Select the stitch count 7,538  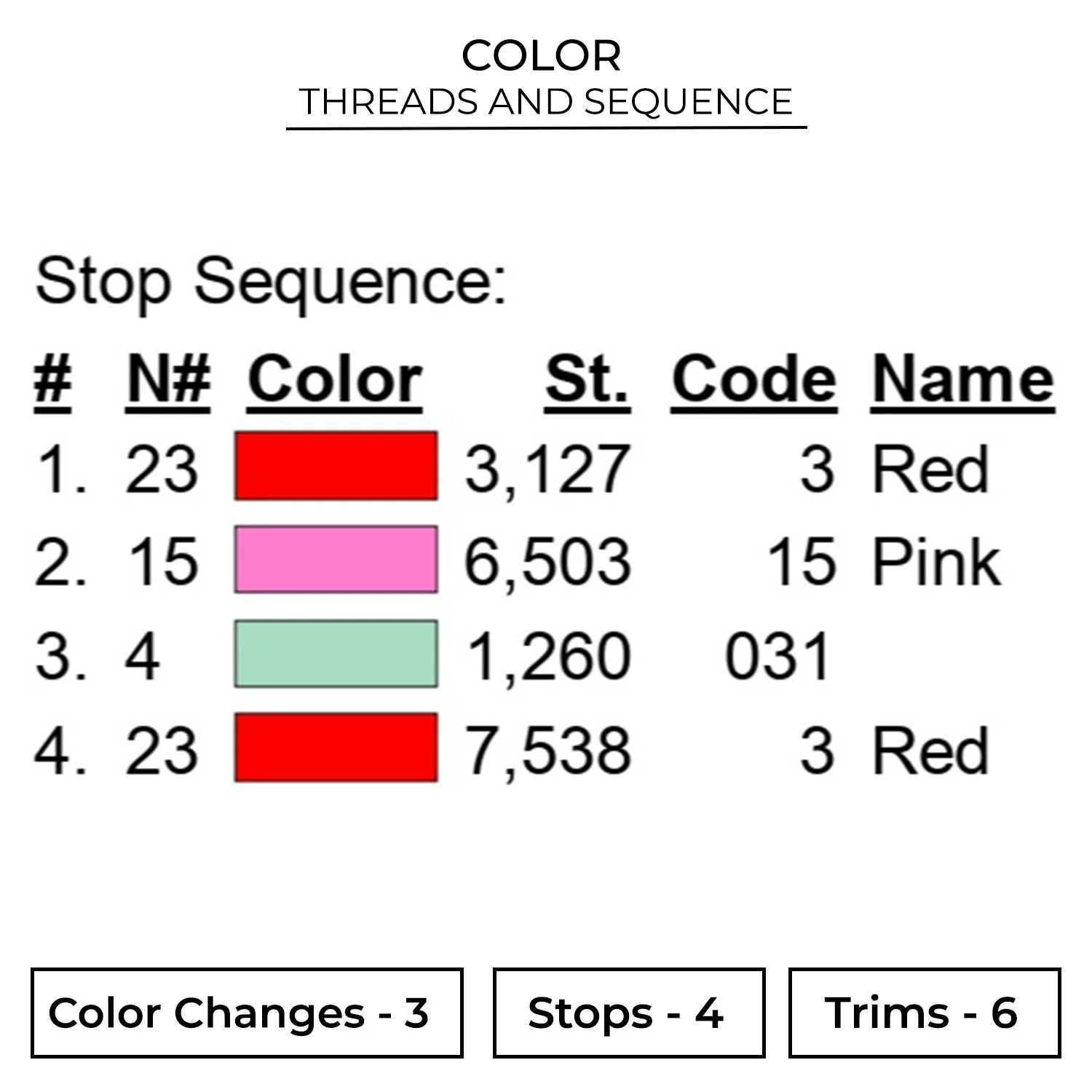[x=547, y=751]
